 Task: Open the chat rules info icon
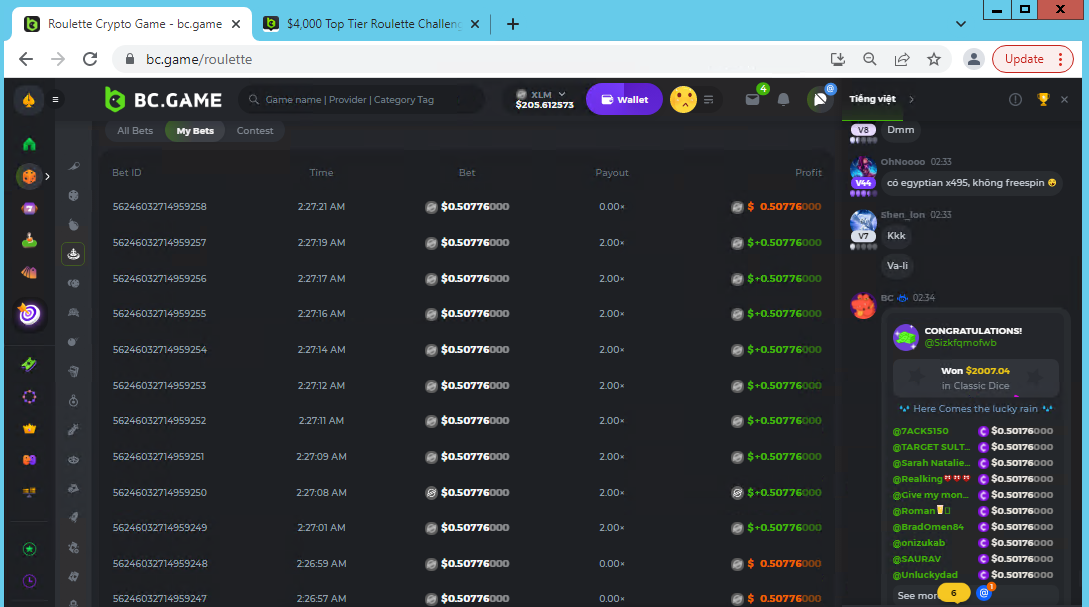click(x=1015, y=99)
